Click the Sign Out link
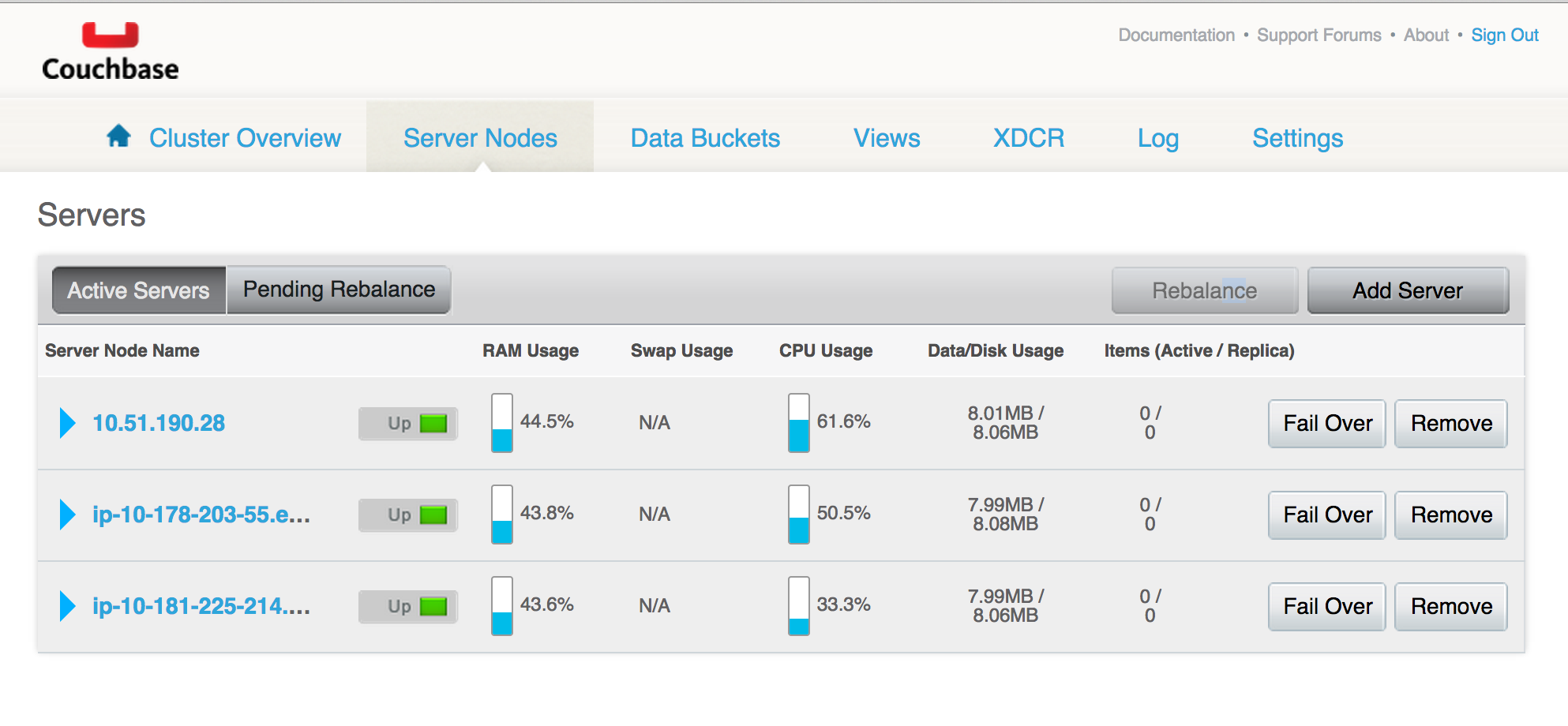Viewport: 1568px width, 726px height. coord(1504,36)
